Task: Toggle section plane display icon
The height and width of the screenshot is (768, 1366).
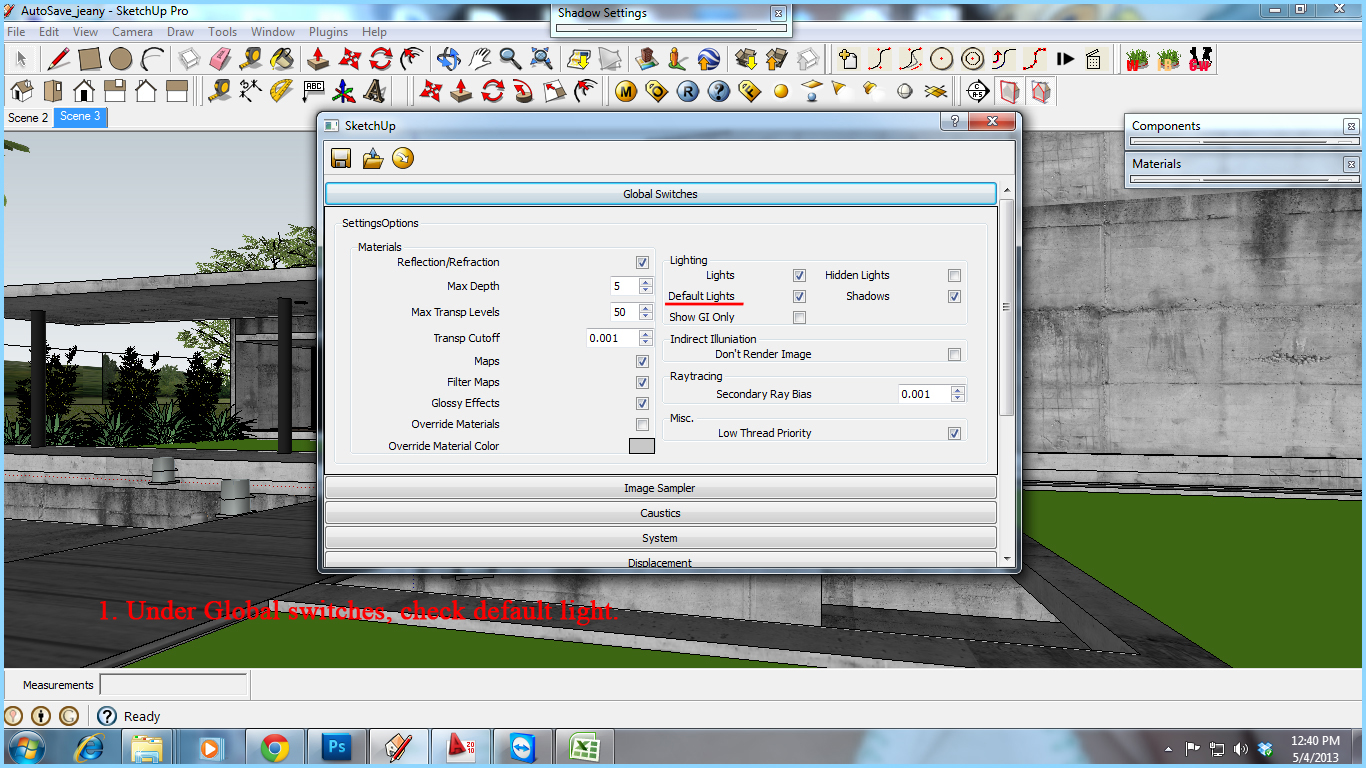Action: click(1010, 92)
